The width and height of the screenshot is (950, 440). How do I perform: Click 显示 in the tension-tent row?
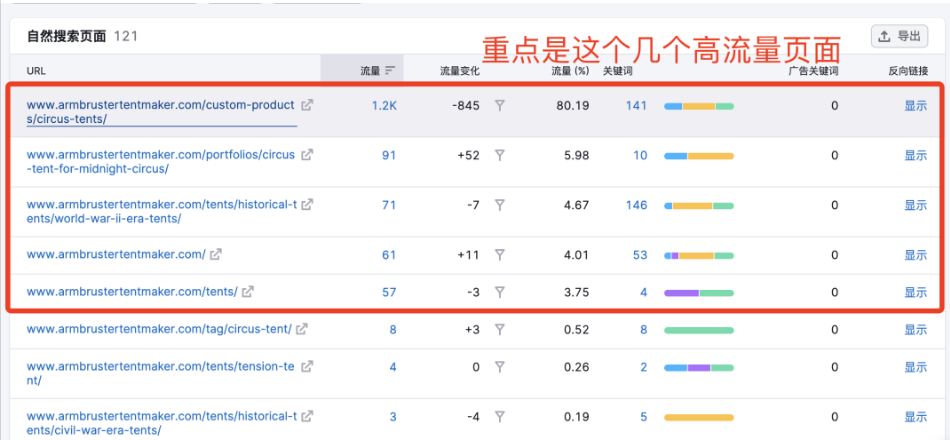pos(915,367)
